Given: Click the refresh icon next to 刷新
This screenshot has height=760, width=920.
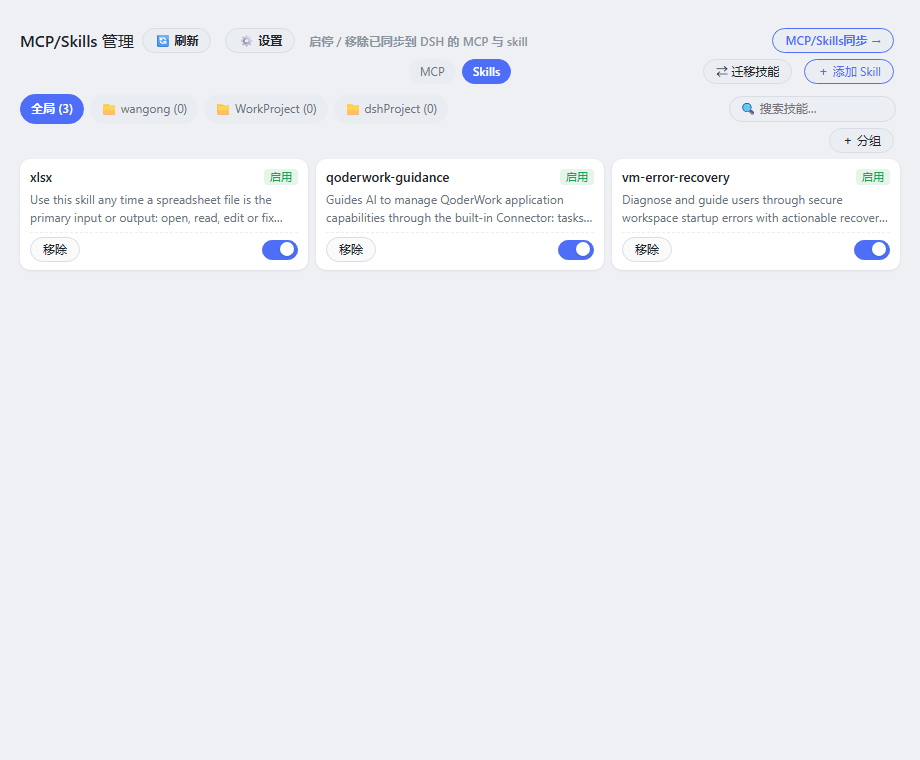Looking at the screenshot, I should [x=163, y=41].
